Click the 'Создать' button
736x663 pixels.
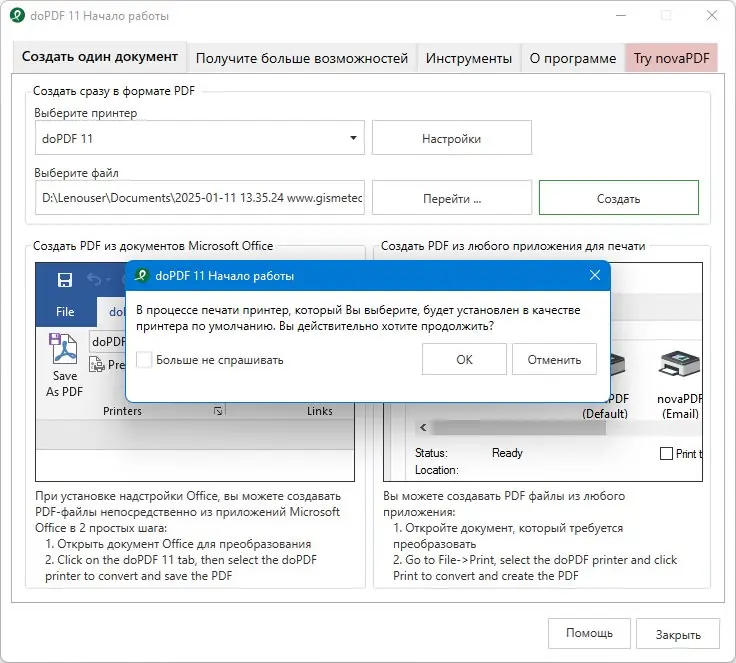point(618,198)
